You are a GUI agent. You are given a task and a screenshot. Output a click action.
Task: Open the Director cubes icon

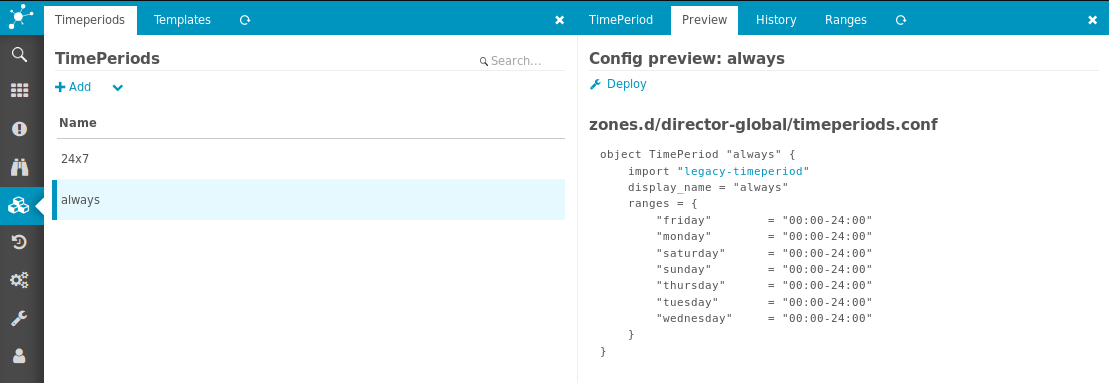click(18, 206)
